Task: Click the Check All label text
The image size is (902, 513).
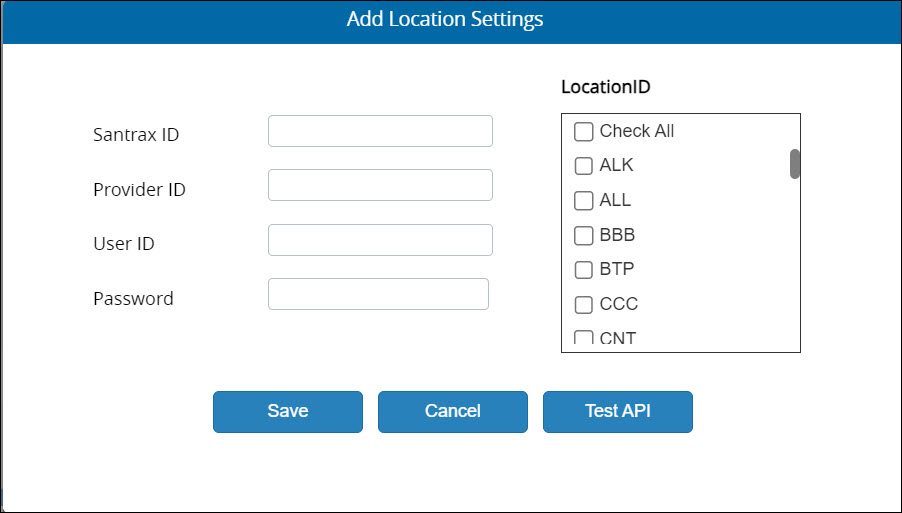Action: pyautogui.click(x=637, y=131)
